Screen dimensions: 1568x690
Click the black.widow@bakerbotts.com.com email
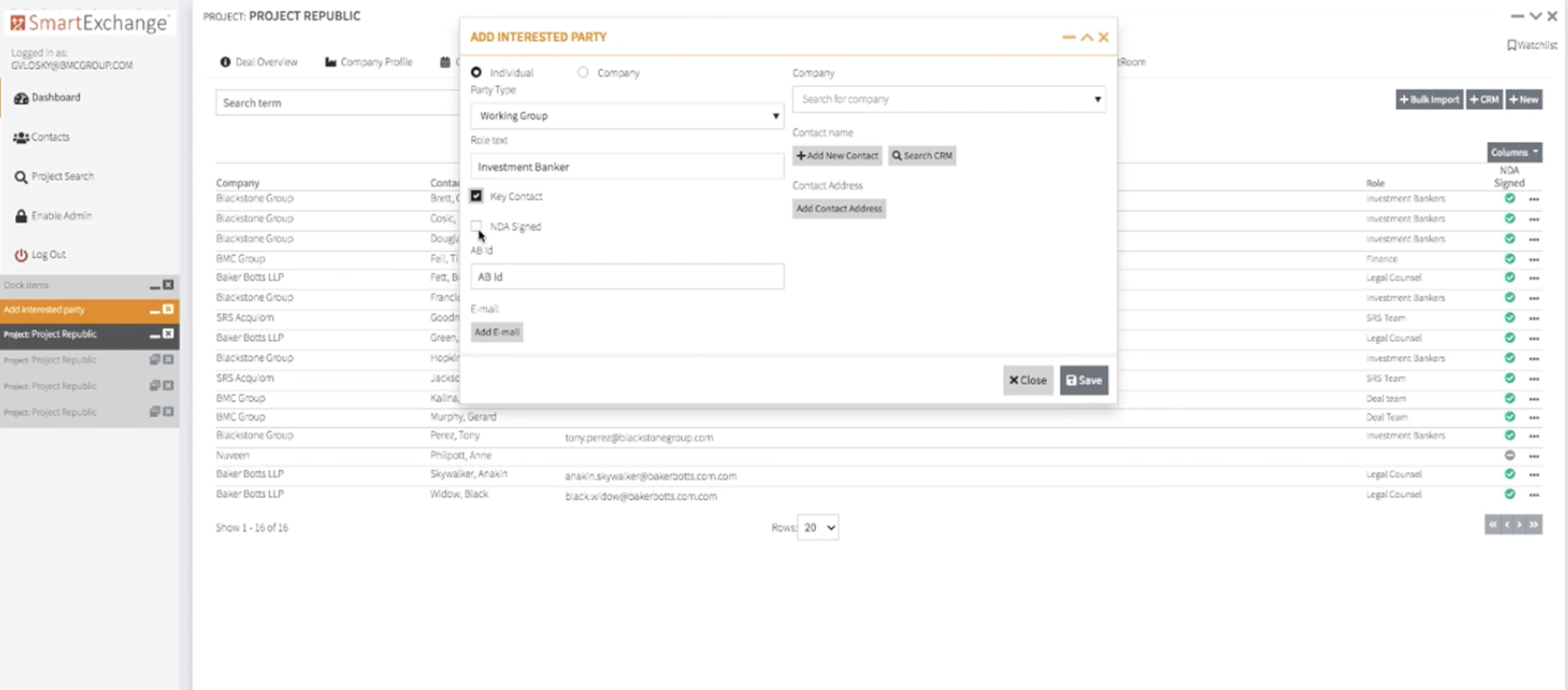click(x=641, y=496)
